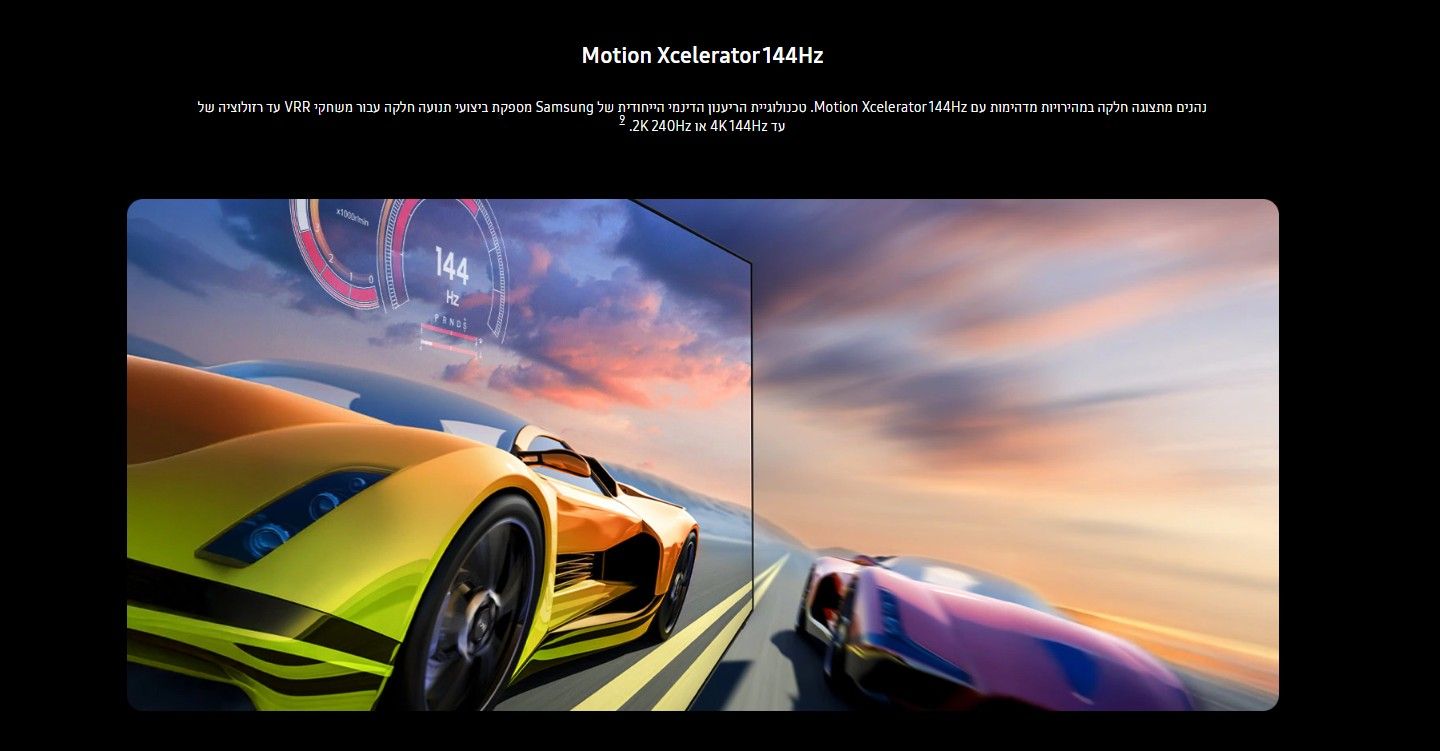Image resolution: width=1440 pixels, height=751 pixels.
Task: Click the description line mentioning Samsung and VRR
Action: tap(702, 106)
